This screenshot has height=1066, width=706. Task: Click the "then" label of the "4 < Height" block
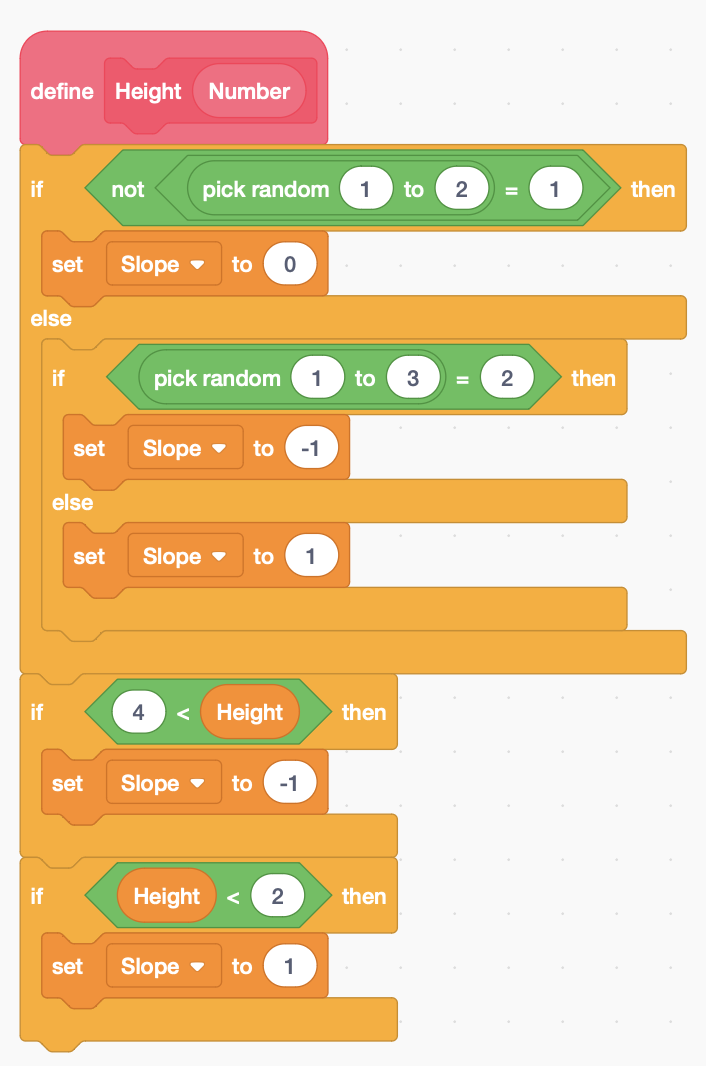coord(364,713)
